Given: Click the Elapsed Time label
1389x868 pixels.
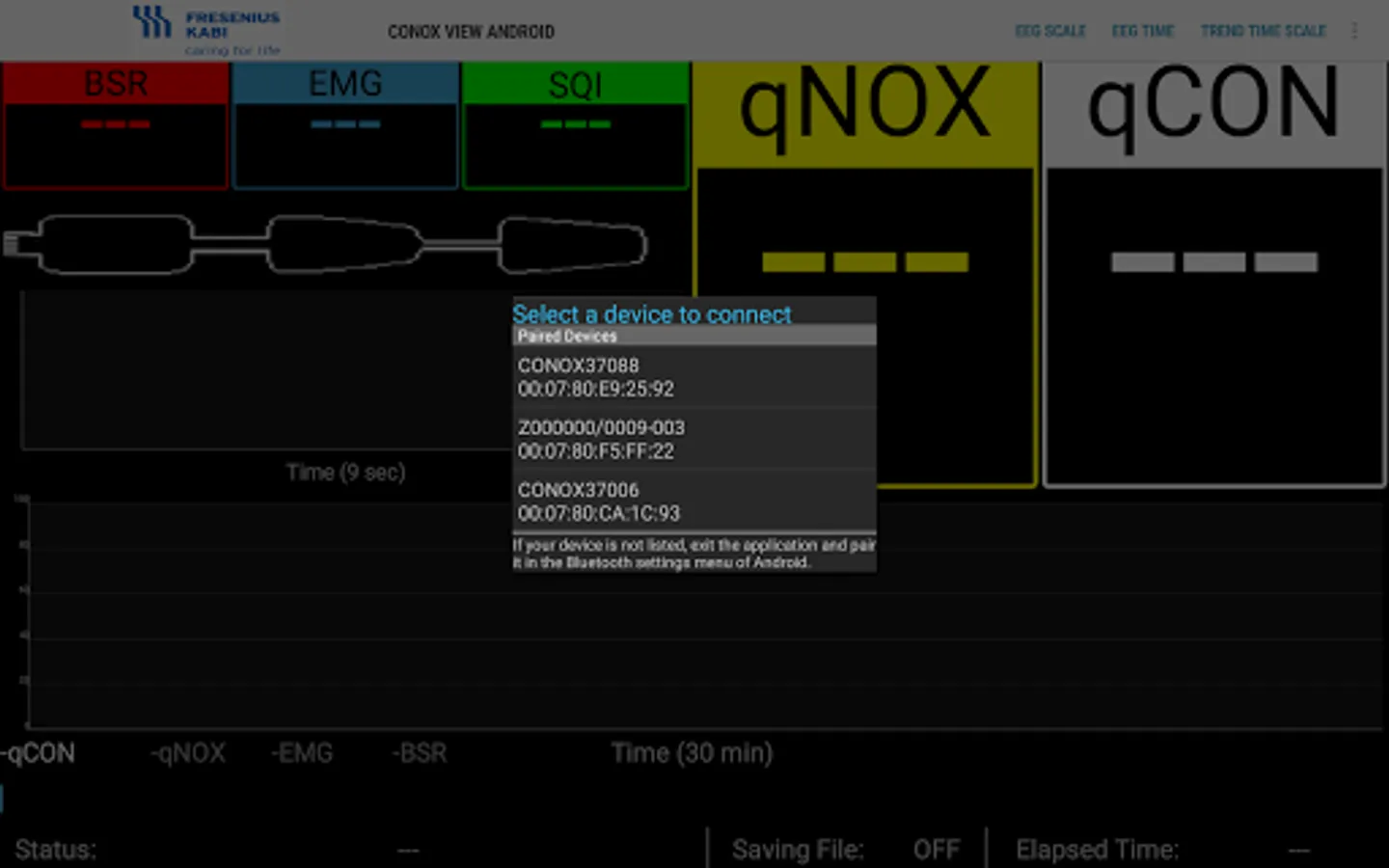Looking at the screenshot, I should tap(1097, 850).
